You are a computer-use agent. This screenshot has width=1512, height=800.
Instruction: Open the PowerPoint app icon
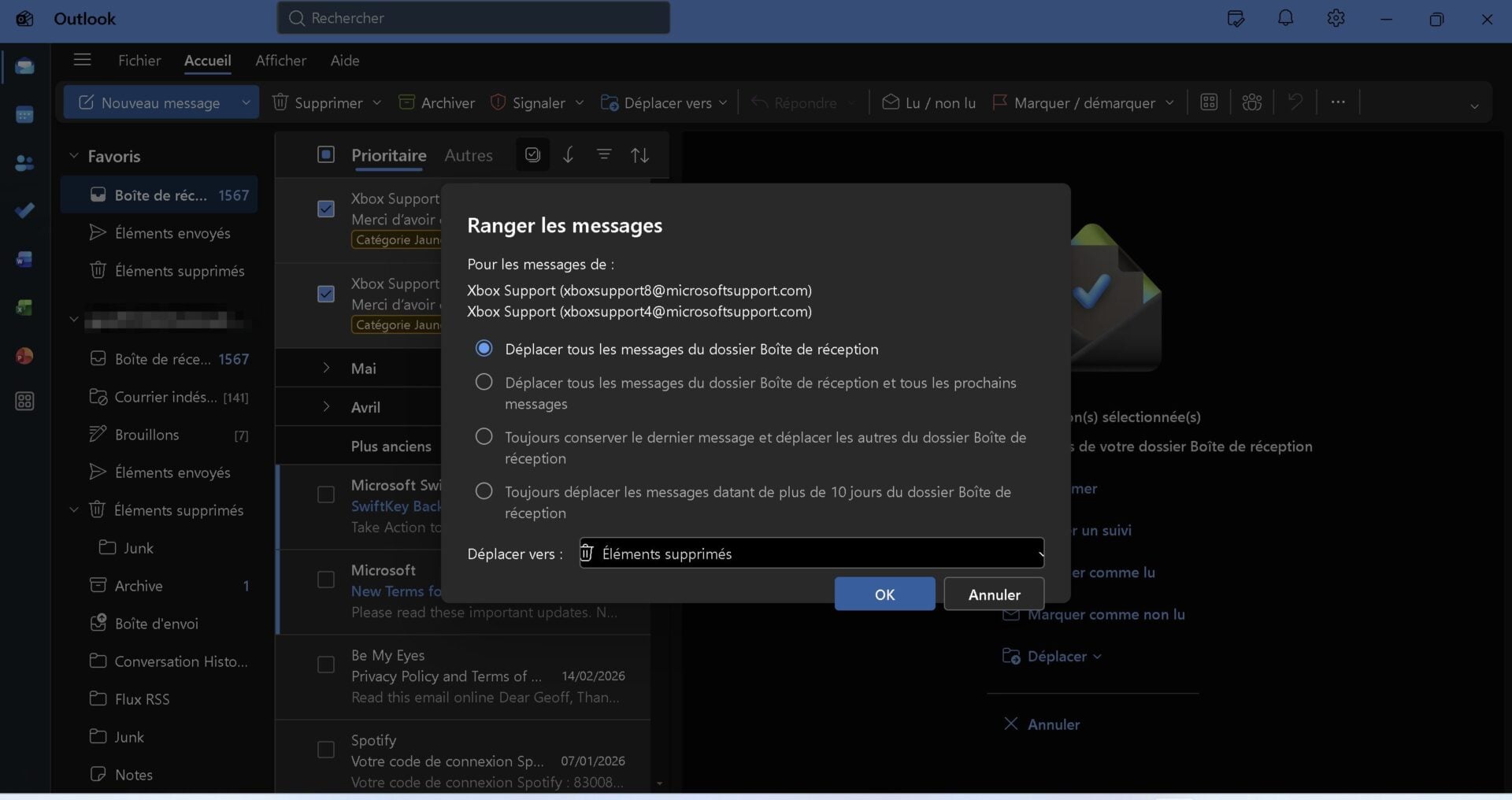pyautogui.click(x=24, y=356)
